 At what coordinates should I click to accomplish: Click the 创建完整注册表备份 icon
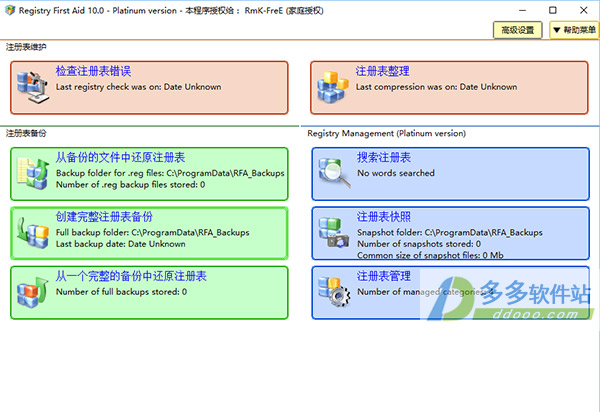click(x=33, y=233)
